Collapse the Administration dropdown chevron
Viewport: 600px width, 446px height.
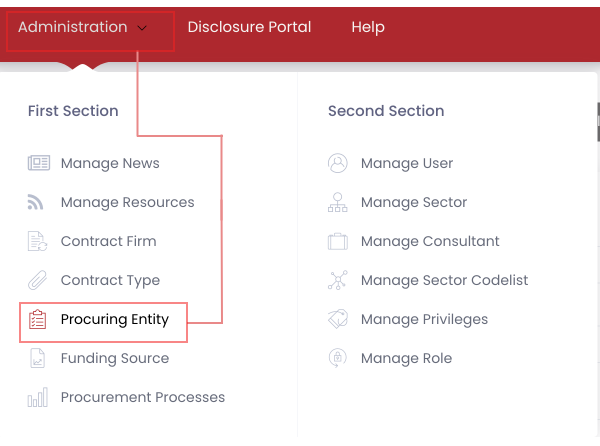[x=142, y=28]
